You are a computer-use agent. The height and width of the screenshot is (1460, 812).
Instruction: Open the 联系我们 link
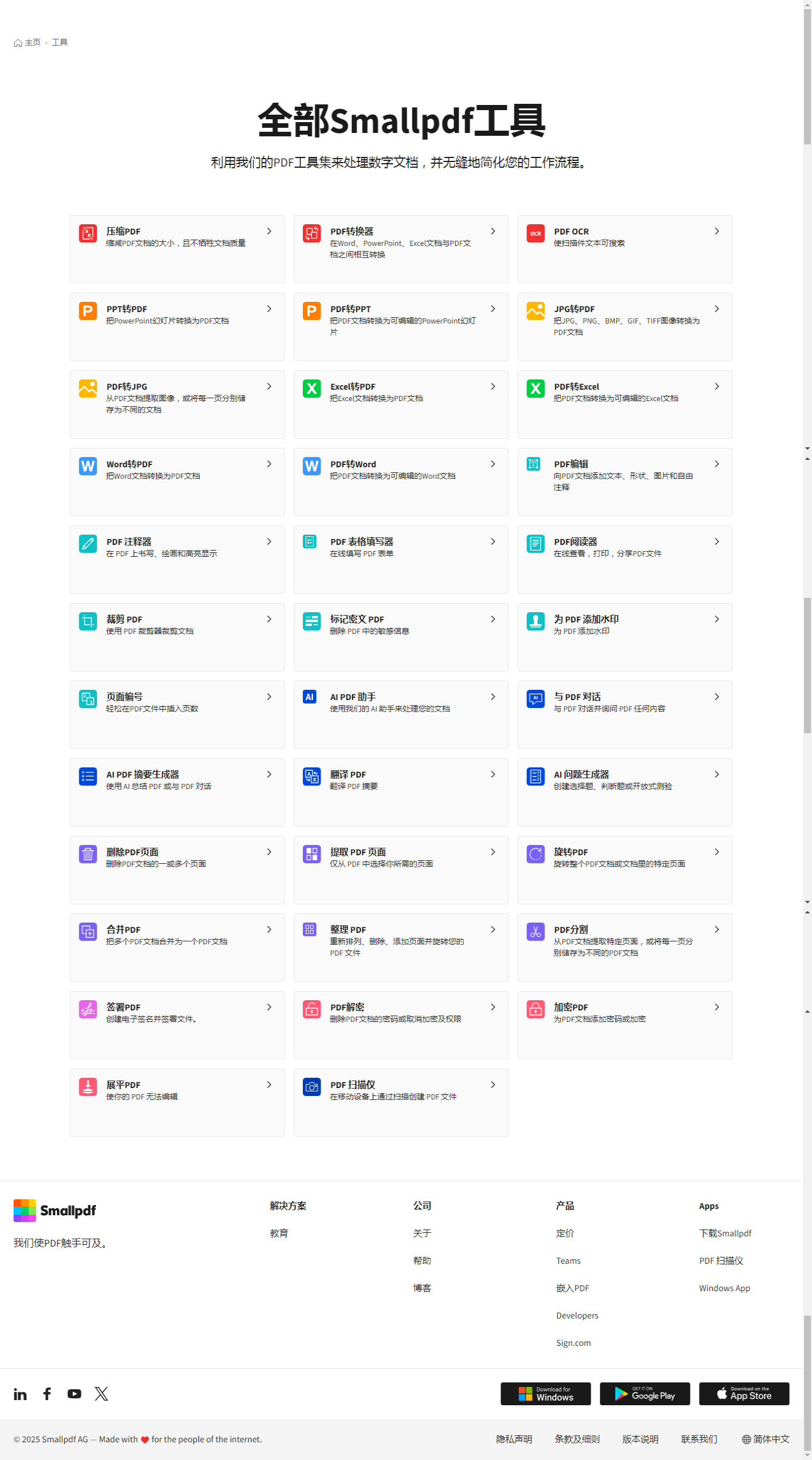(699, 1439)
